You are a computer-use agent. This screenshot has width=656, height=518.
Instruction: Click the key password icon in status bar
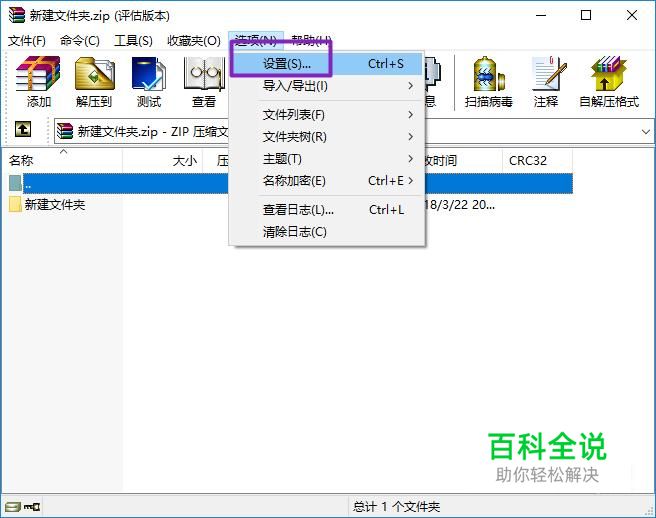click(x=32, y=507)
